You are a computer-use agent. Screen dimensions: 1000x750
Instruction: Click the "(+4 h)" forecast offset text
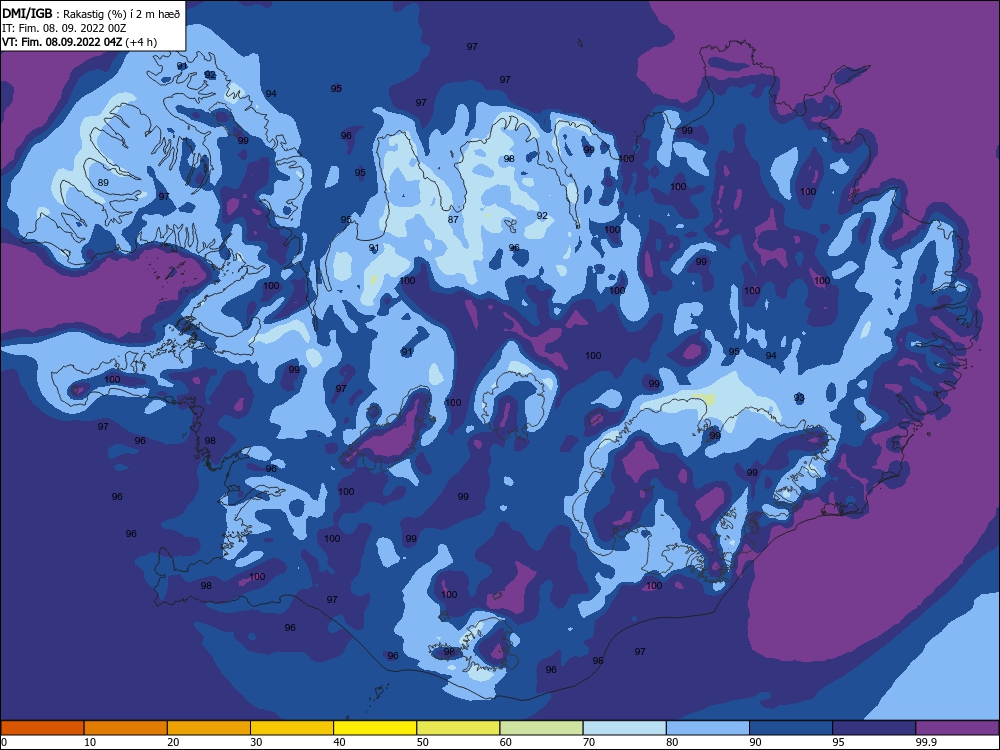(x=141, y=42)
